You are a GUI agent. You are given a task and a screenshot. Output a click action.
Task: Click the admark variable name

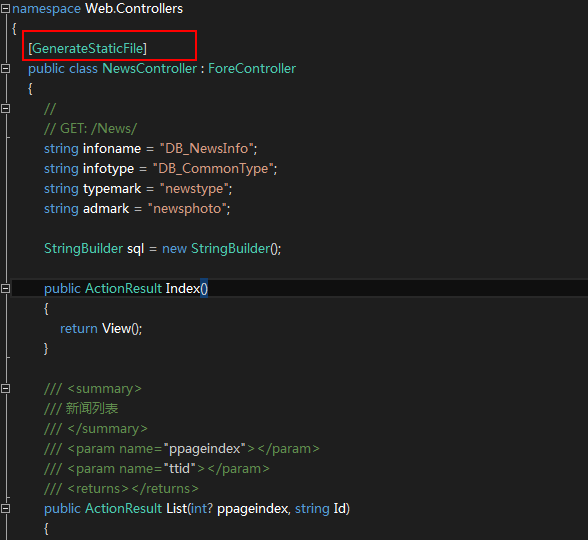point(106,208)
